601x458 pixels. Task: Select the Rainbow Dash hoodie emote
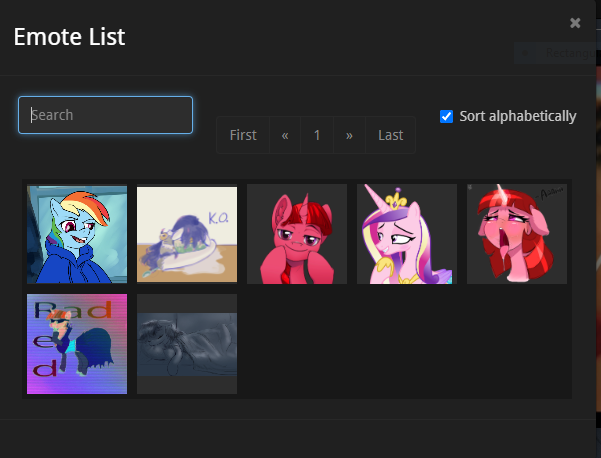pos(77,234)
